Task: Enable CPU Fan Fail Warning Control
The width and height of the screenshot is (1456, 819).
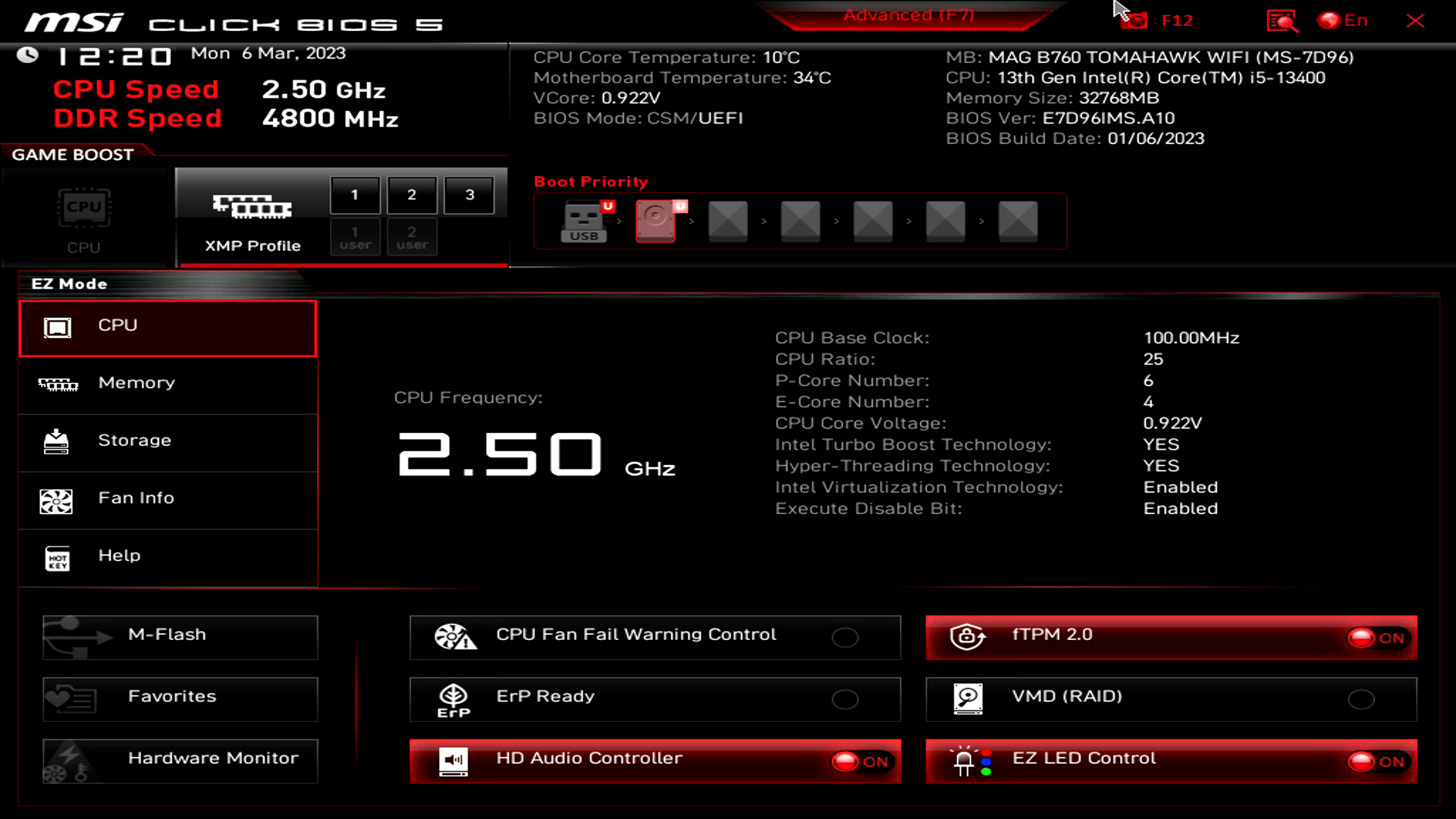Action: (845, 638)
